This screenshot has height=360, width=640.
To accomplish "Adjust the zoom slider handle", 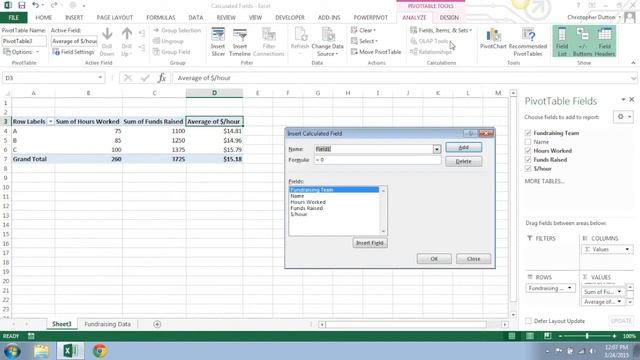I will (587, 336).
